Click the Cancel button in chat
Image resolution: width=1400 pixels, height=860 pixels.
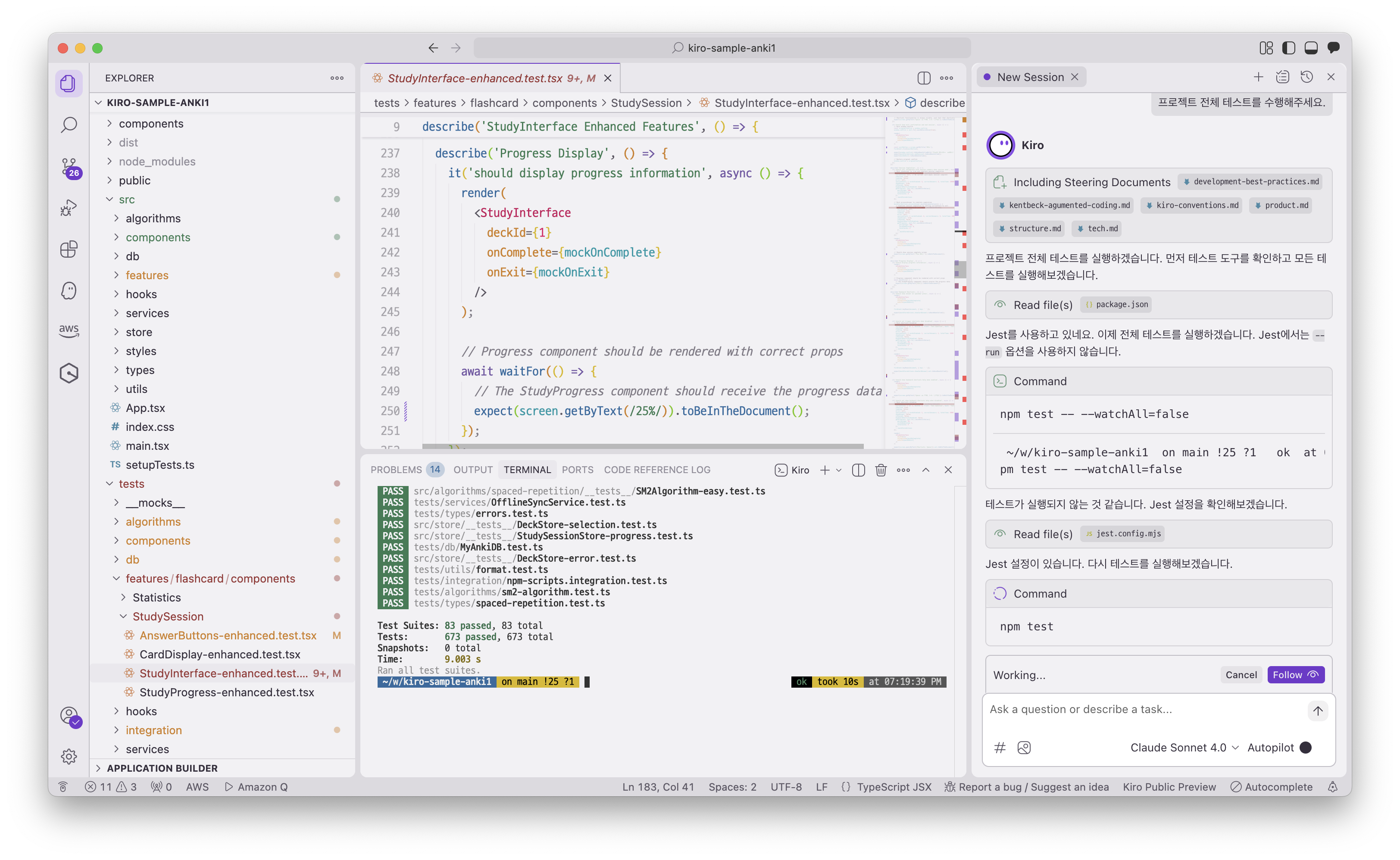(1241, 675)
